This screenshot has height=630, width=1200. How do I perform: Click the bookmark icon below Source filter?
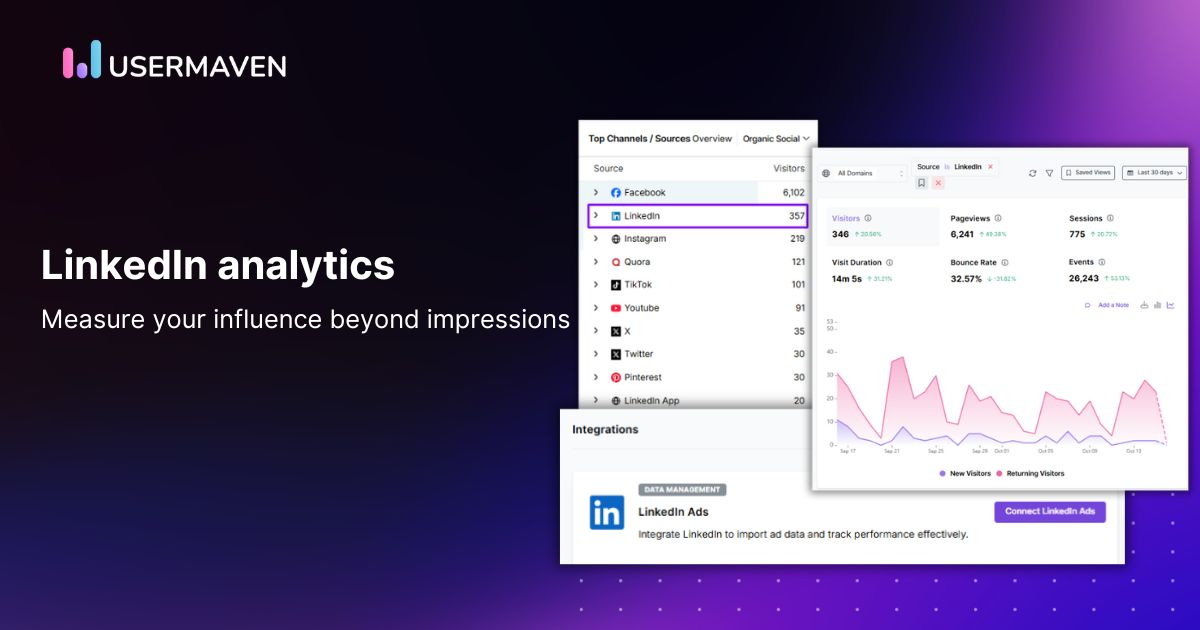[x=922, y=183]
